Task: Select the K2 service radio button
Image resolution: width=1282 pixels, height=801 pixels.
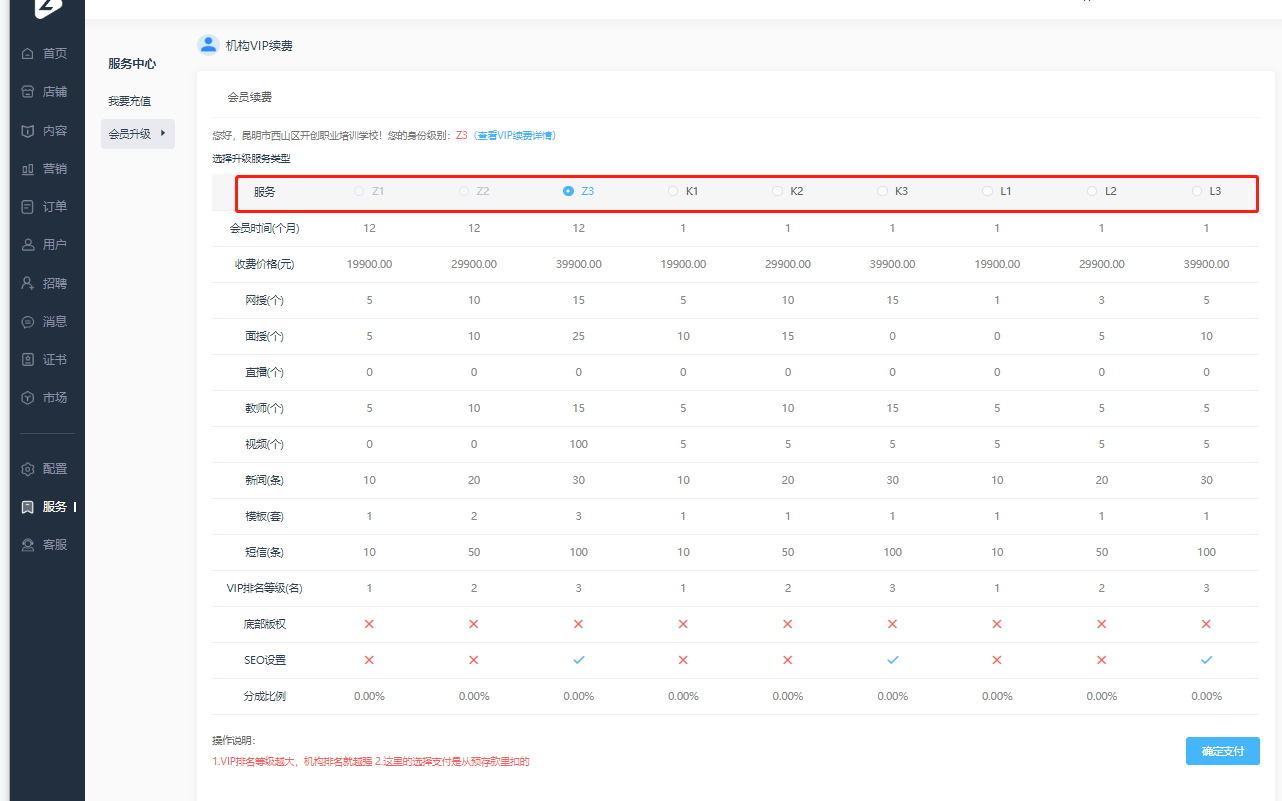Action: [x=777, y=191]
